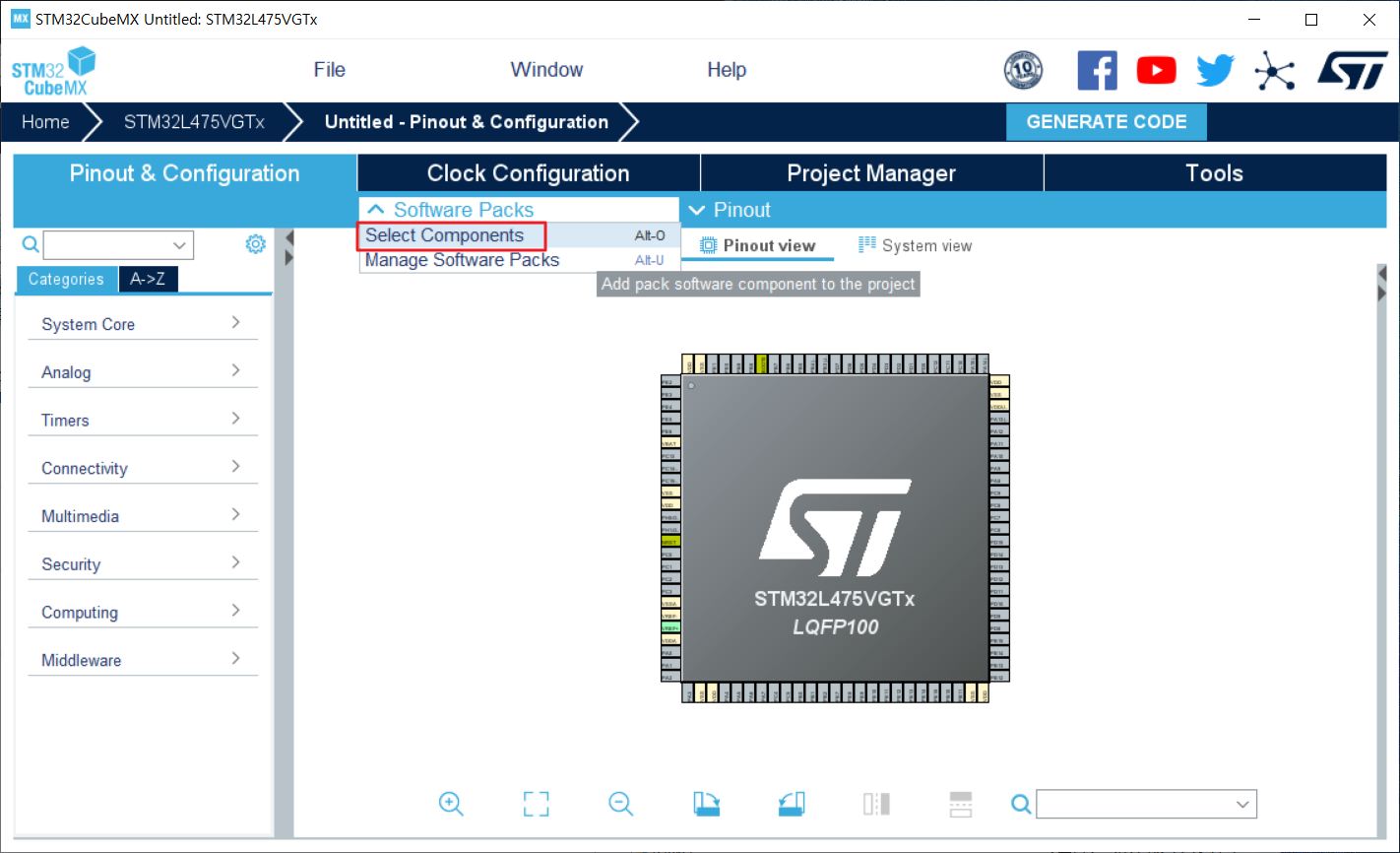1400x853 pixels.
Task: Open the settings gear in the left panel
Action: tap(255, 244)
